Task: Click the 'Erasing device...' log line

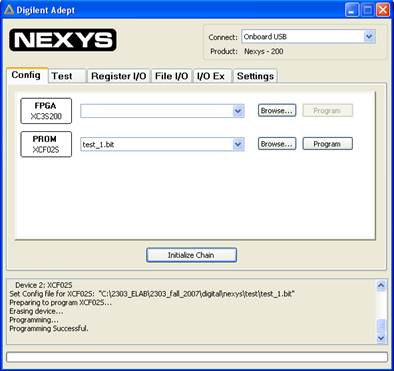Action: pos(36,311)
